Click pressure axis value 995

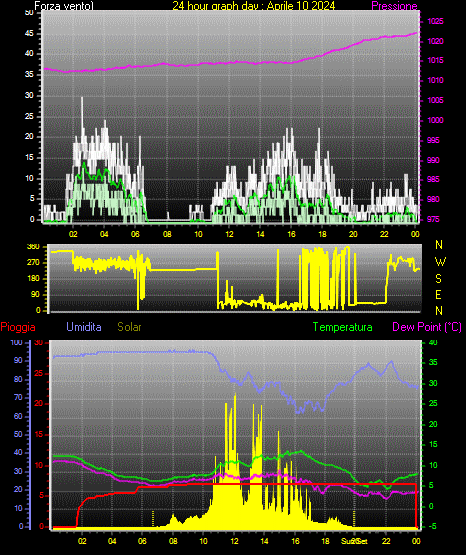click(x=433, y=141)
